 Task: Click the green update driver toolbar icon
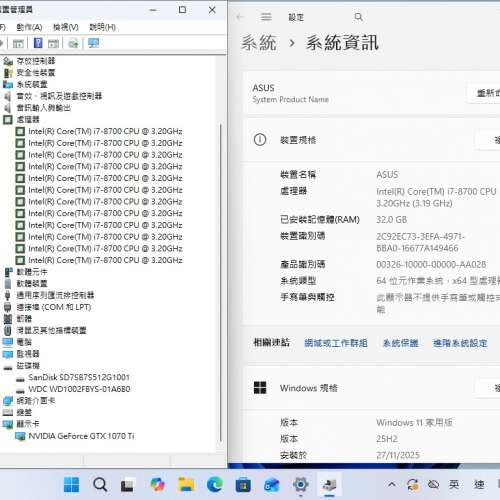pos(73,43)
